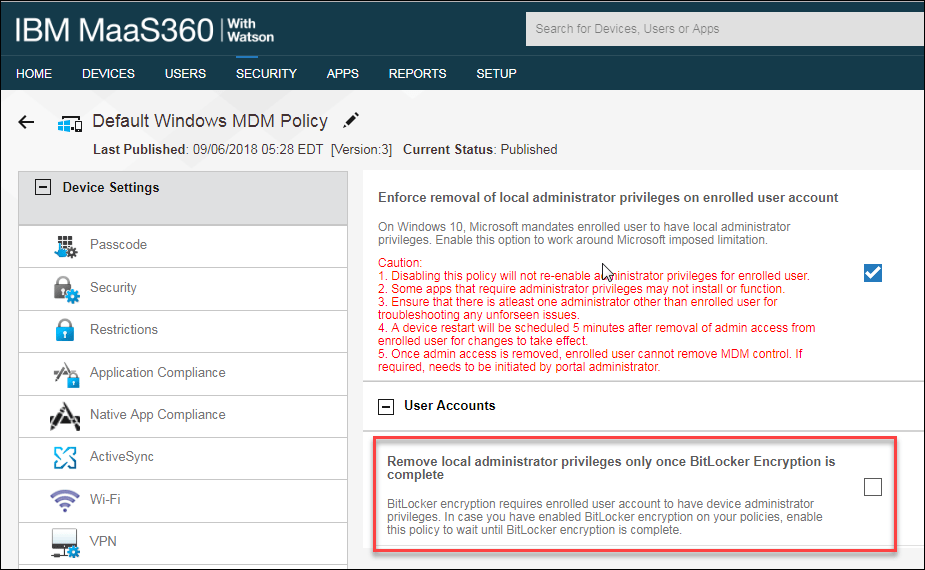Open the HOME menu
The width and height of the screenshot is (925, 570).
tap(34, 74)
